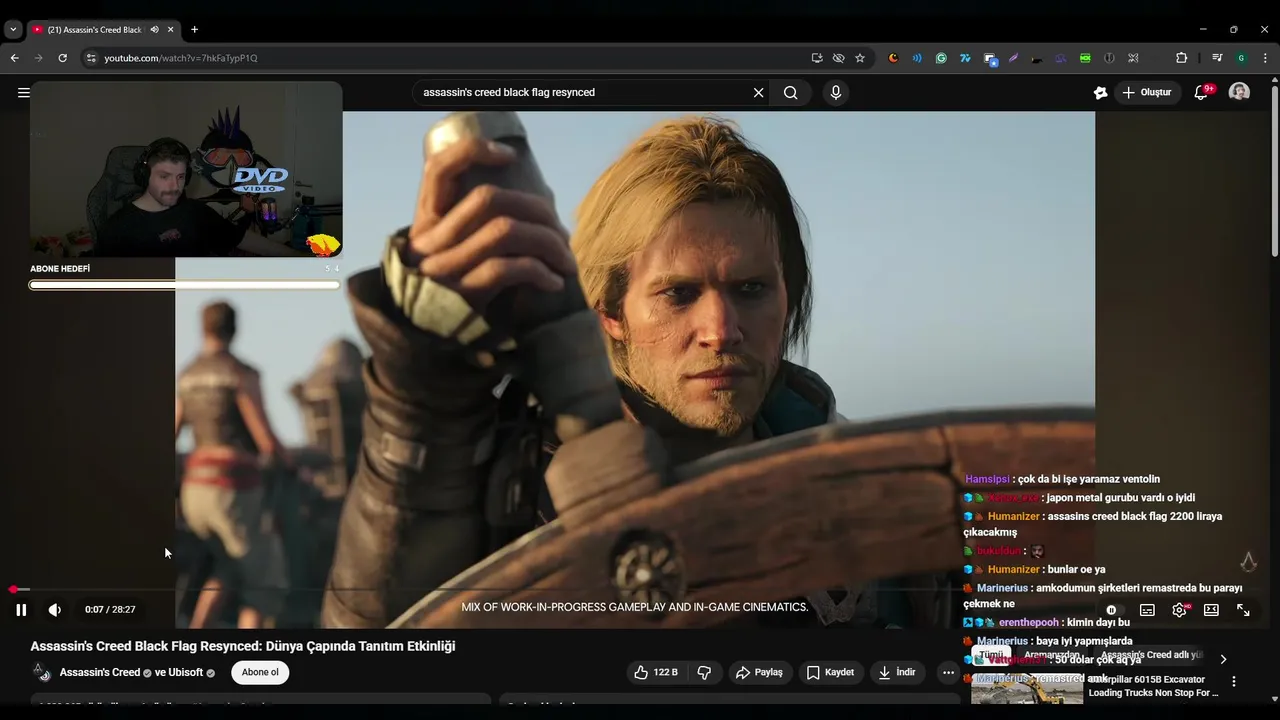Open the extensions puzzle-piece menu
The image size is (1280, 720).
(1181, 58)
